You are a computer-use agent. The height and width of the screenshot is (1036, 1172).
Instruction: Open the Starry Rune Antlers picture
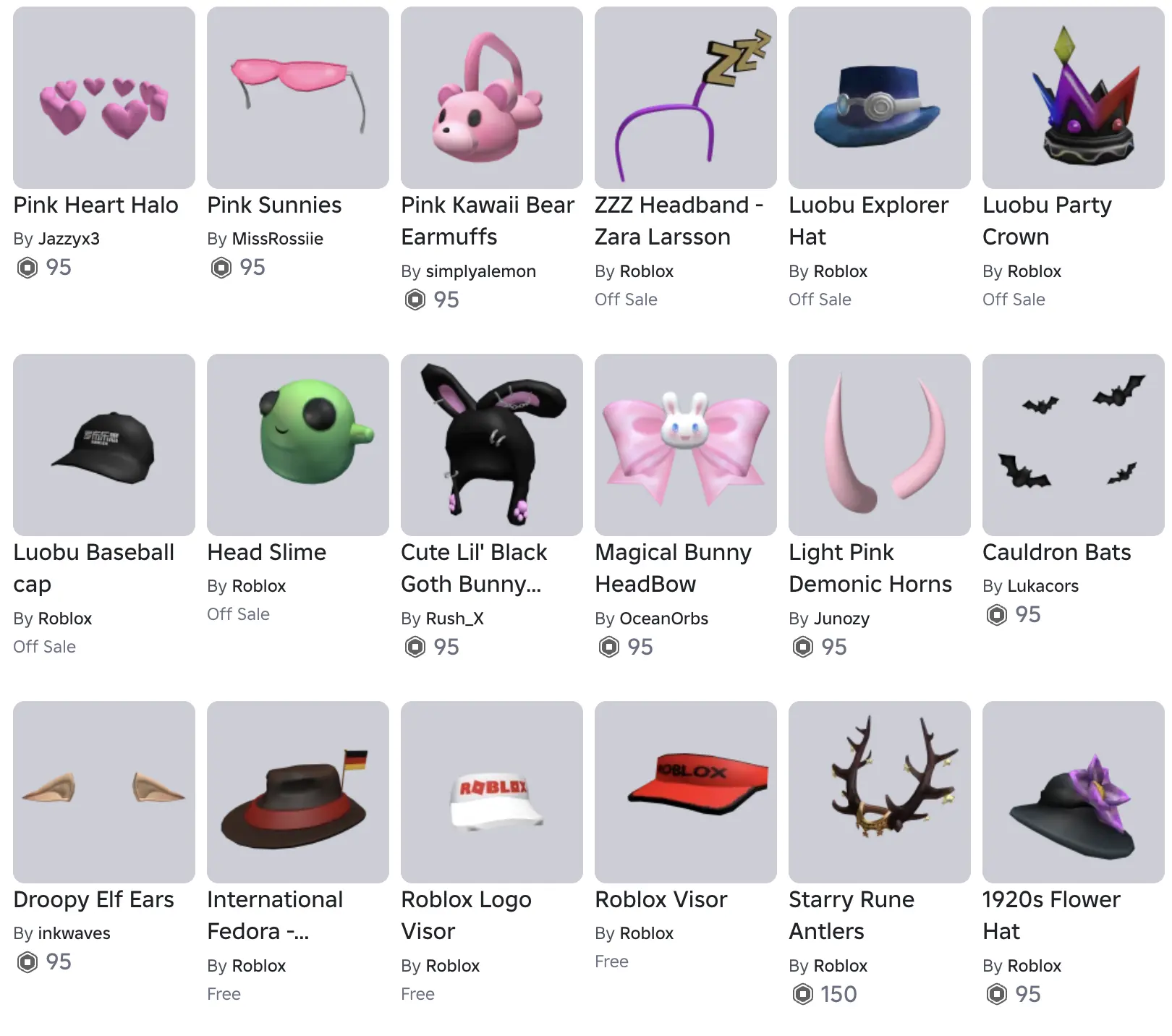tap(880, 792)
